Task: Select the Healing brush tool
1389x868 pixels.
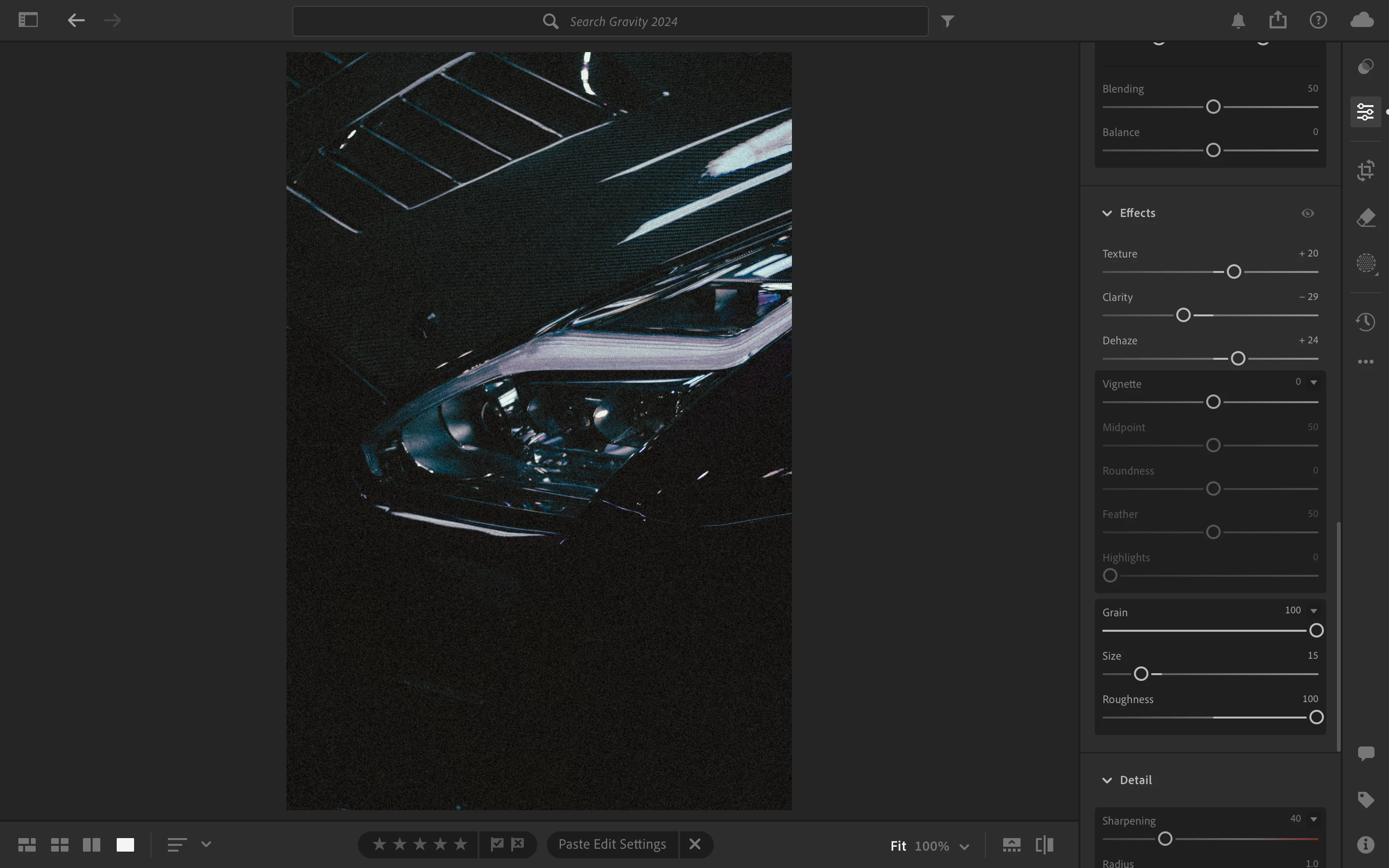Action: tap(1365, 217)
